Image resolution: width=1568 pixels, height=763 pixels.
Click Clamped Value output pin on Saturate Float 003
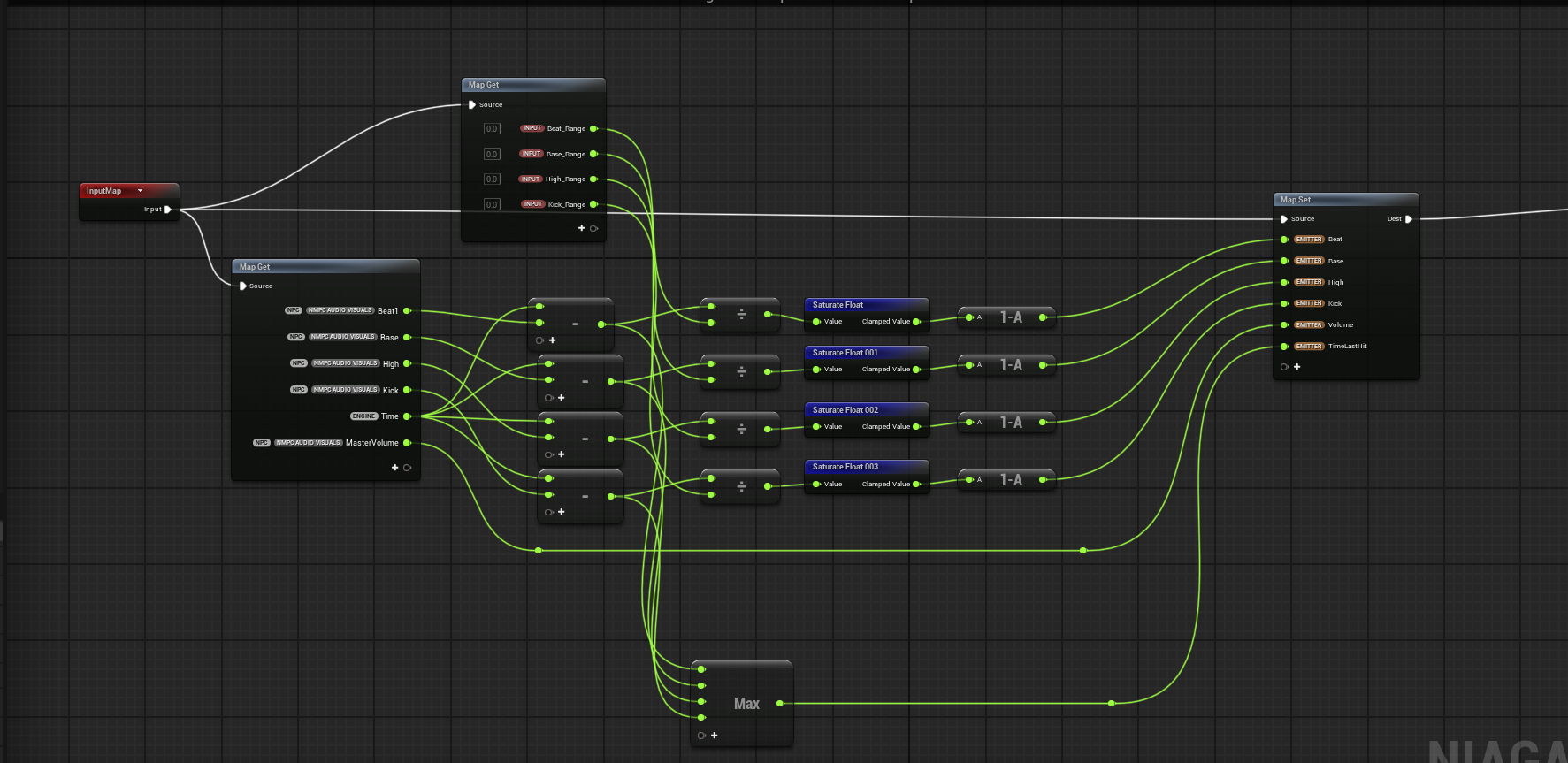click(x=916, y=485)
